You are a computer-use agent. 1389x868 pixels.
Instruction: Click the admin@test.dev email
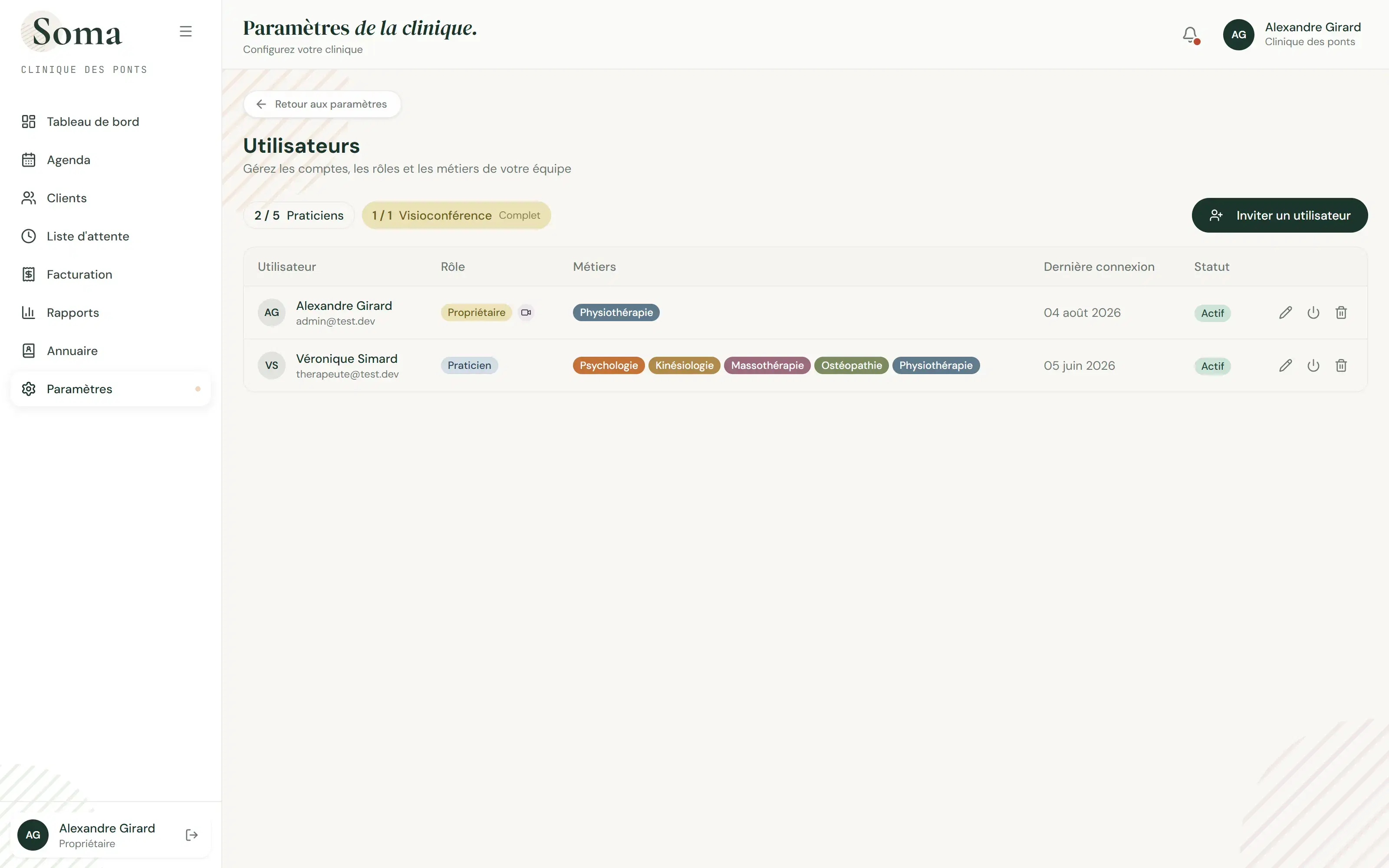pos(335,322)
